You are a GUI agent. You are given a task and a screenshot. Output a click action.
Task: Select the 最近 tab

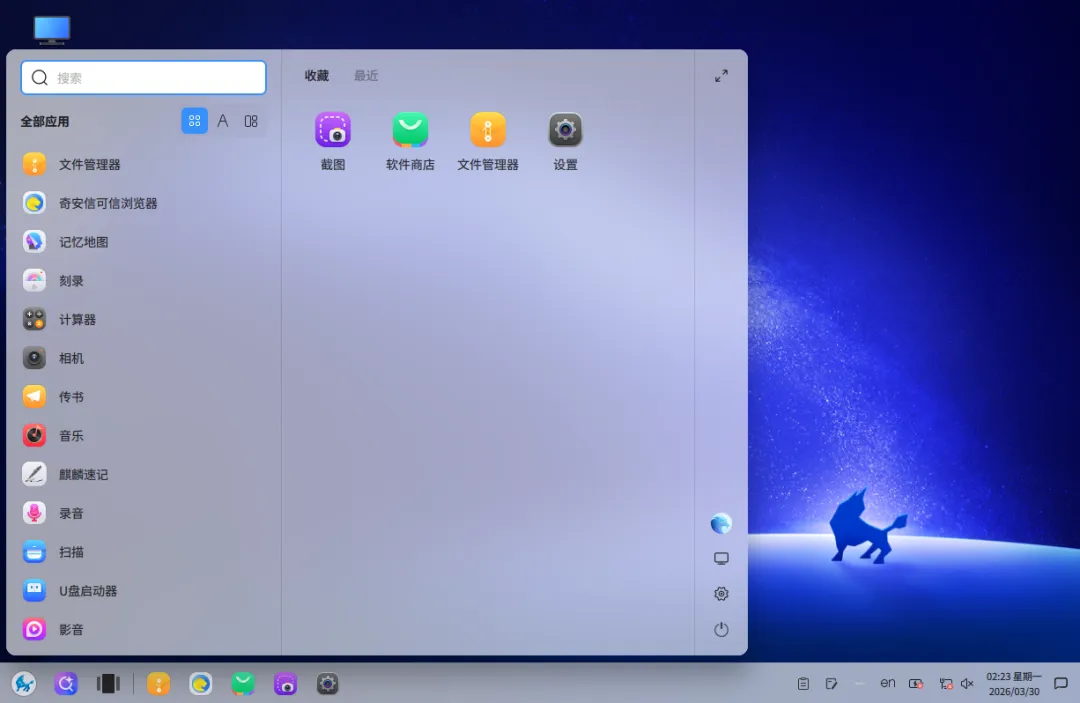tap(366, 76)
